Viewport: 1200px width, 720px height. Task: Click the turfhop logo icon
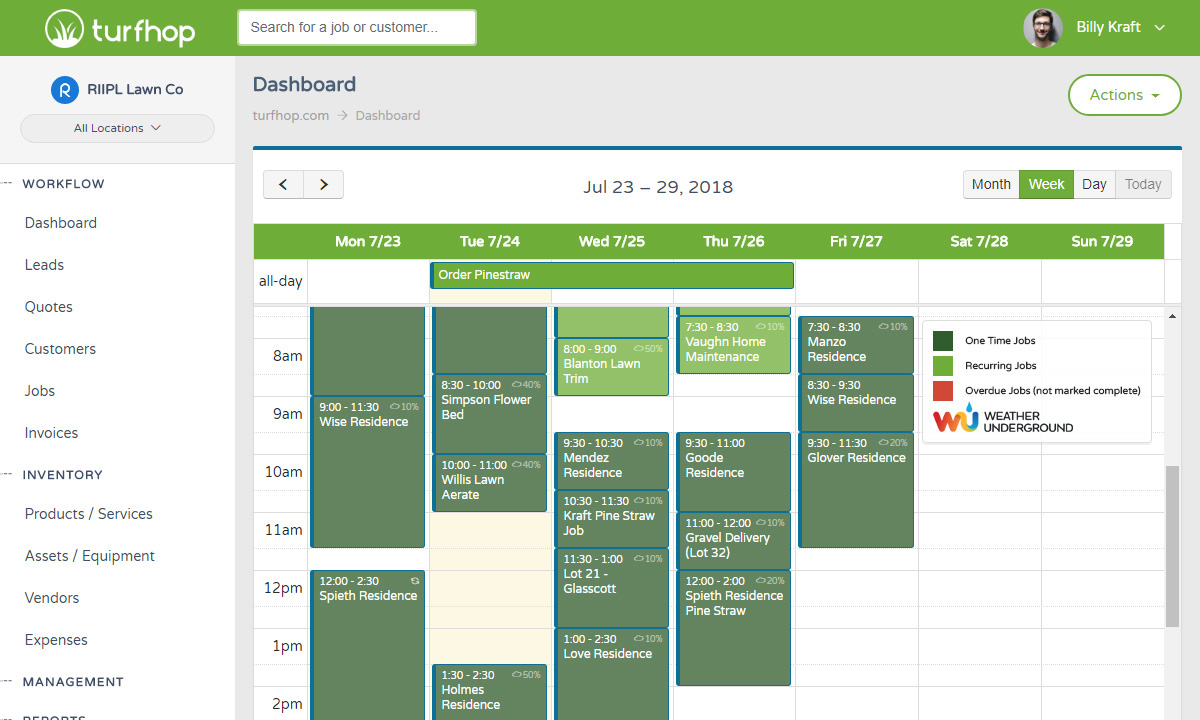point(64,28)
